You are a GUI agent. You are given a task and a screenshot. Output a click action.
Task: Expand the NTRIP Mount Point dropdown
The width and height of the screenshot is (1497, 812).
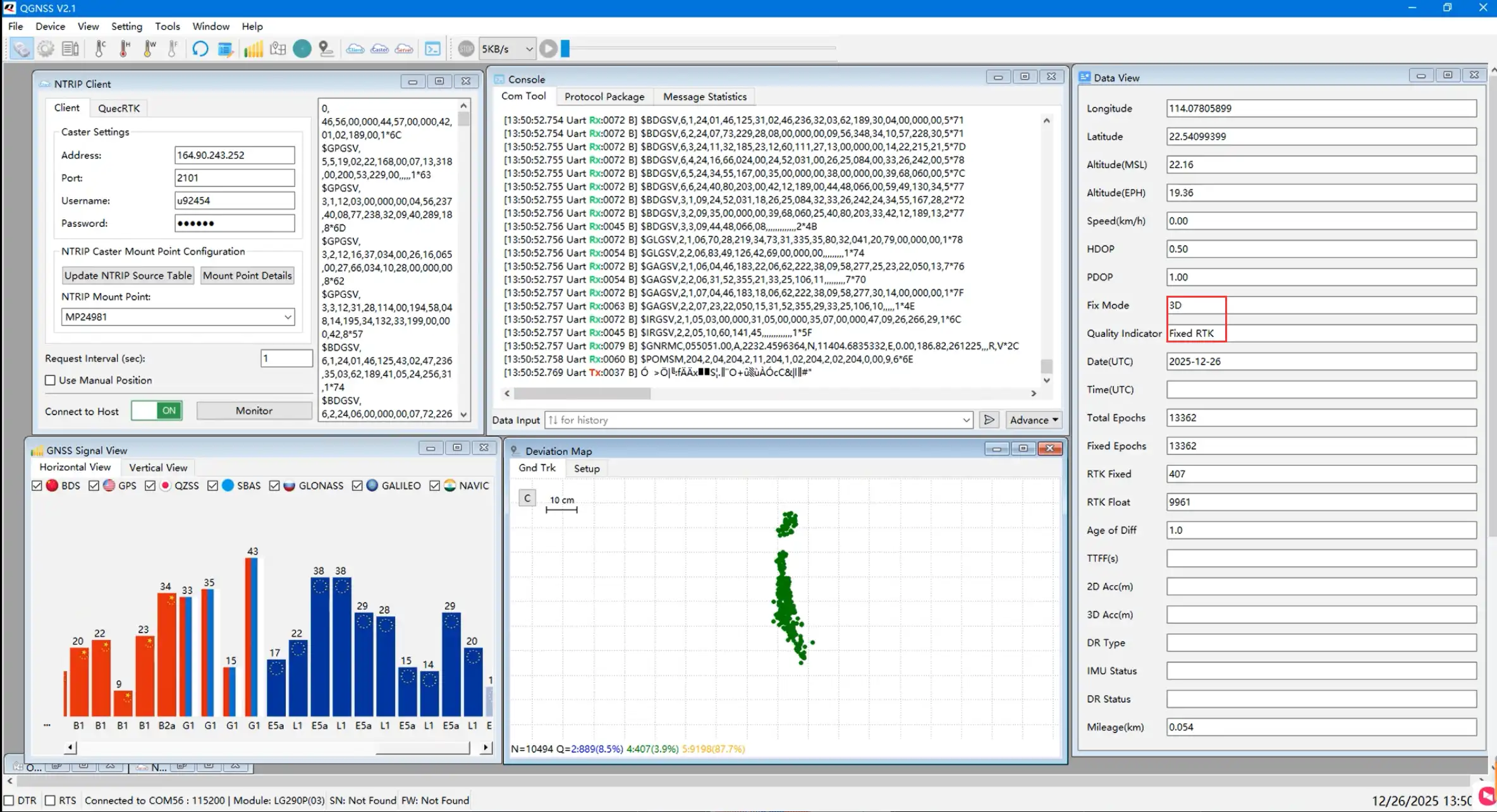click(288, 317)
